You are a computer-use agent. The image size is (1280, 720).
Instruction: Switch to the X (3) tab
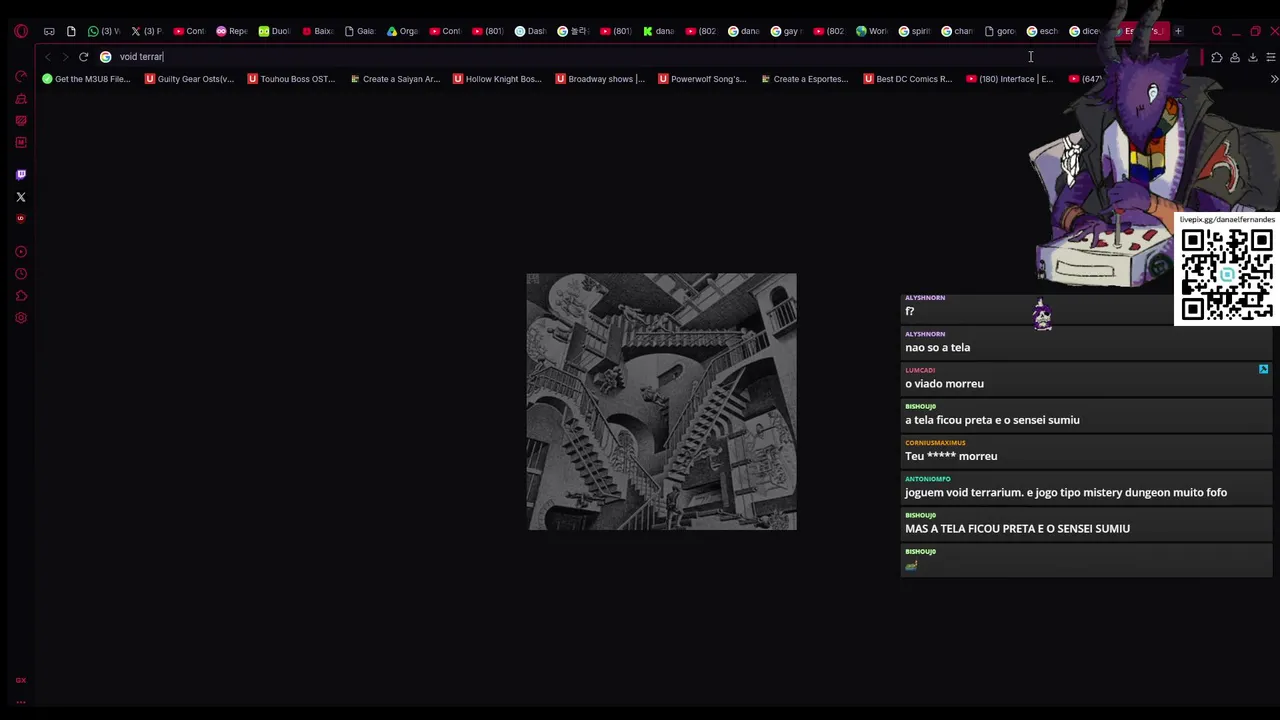click(146, 31)
